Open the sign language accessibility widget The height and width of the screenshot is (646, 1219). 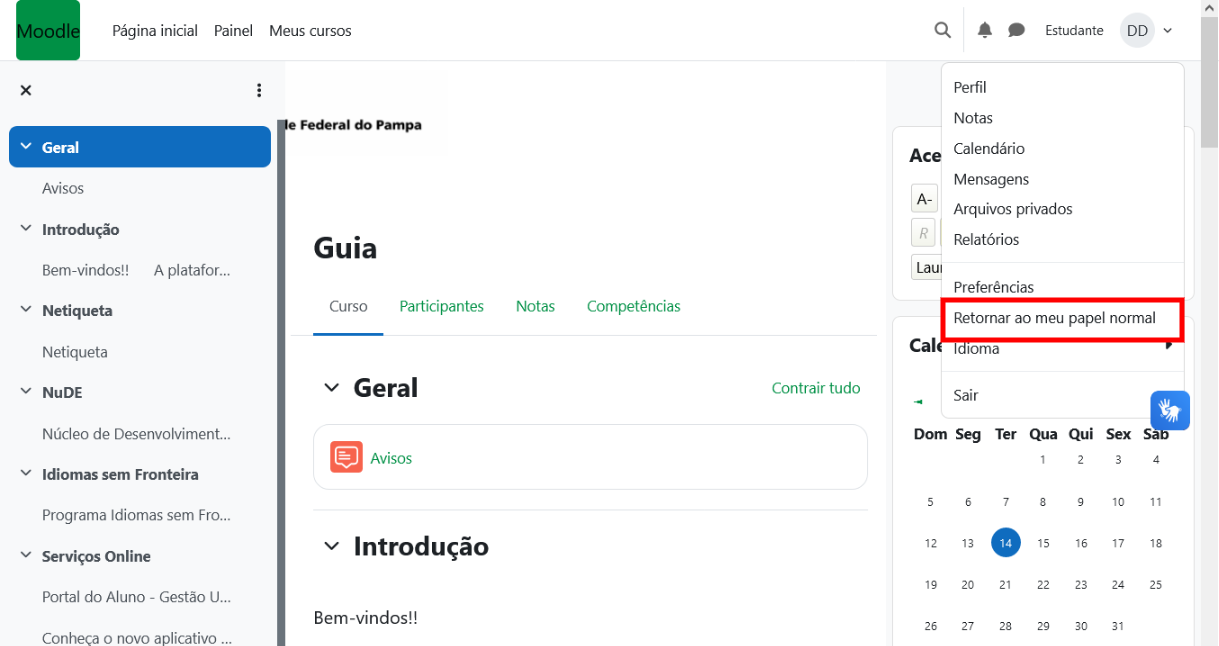(x=1169, y=410)
